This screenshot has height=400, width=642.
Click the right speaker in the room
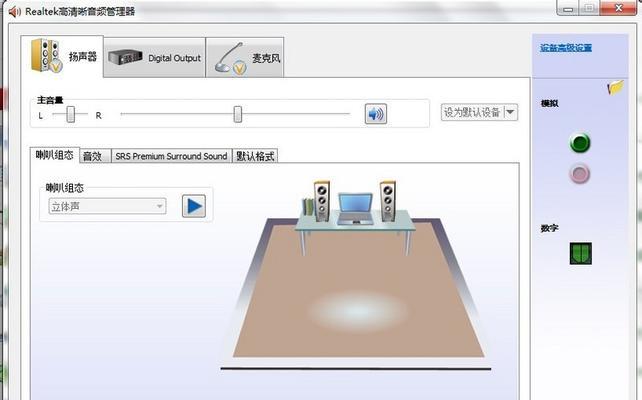387,201
